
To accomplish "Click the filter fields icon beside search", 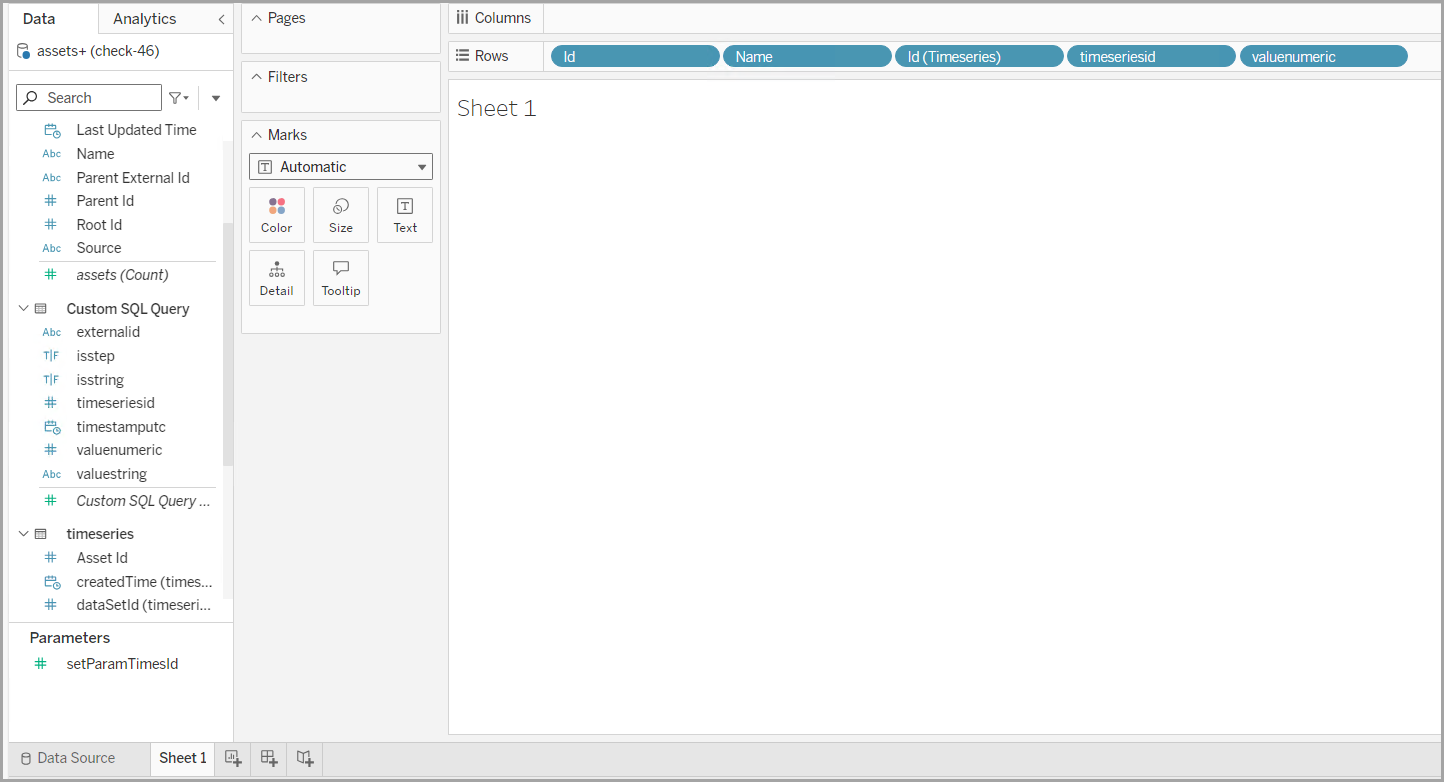I will coord(178,98).
